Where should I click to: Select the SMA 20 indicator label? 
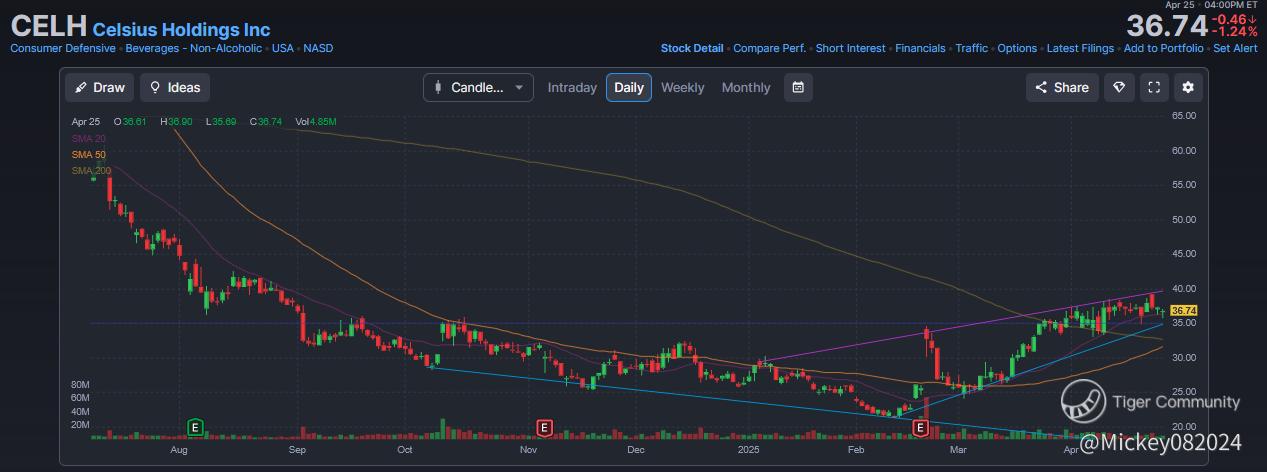(88, 138)
